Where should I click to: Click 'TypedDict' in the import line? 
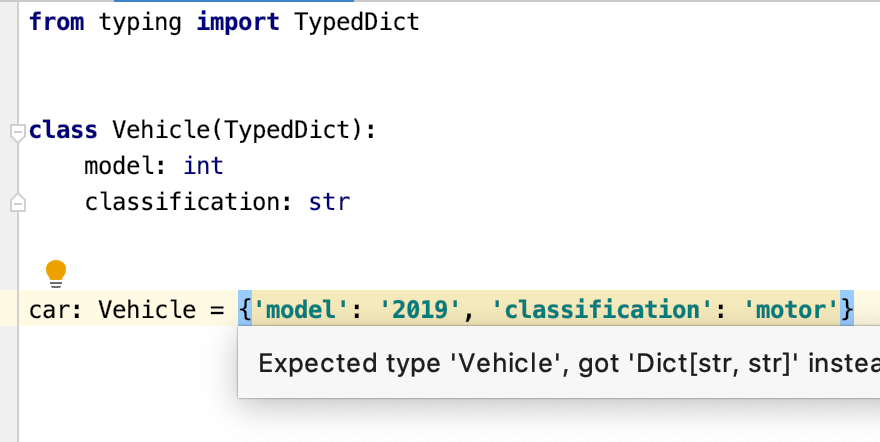[356, 23]
